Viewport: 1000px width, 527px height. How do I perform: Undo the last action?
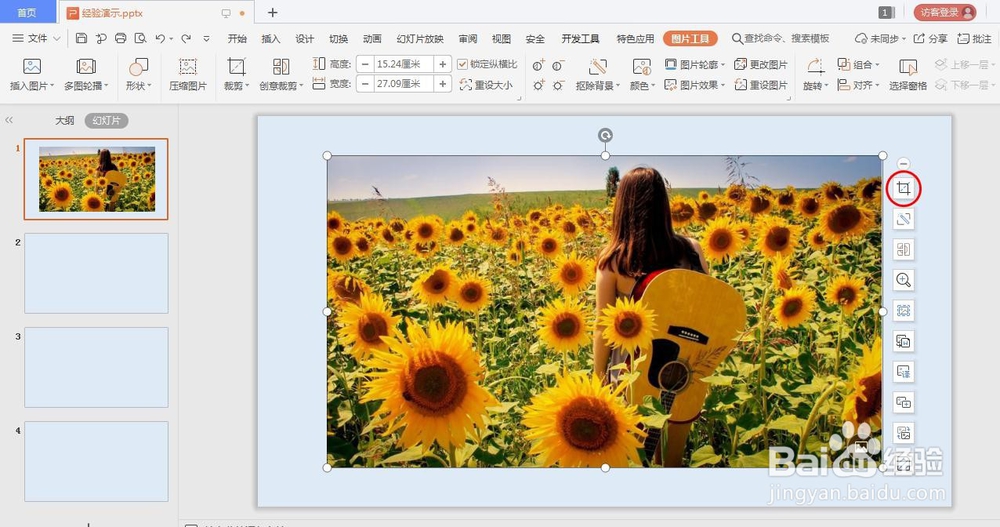click(160, 38)
